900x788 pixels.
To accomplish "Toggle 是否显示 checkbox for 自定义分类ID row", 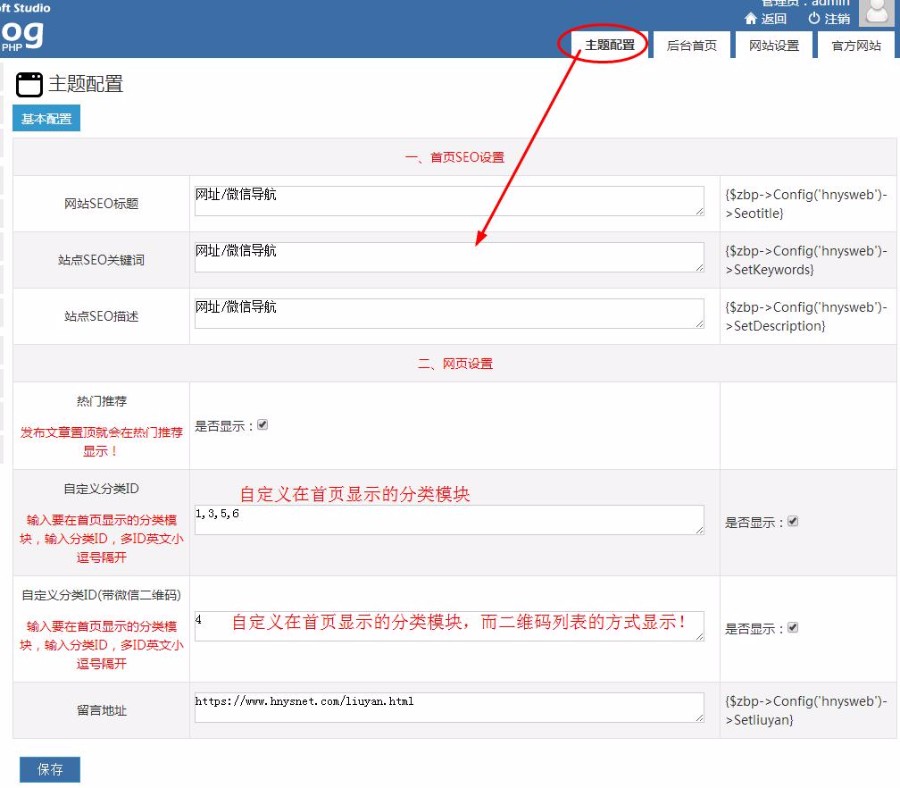I will point(793,521).
